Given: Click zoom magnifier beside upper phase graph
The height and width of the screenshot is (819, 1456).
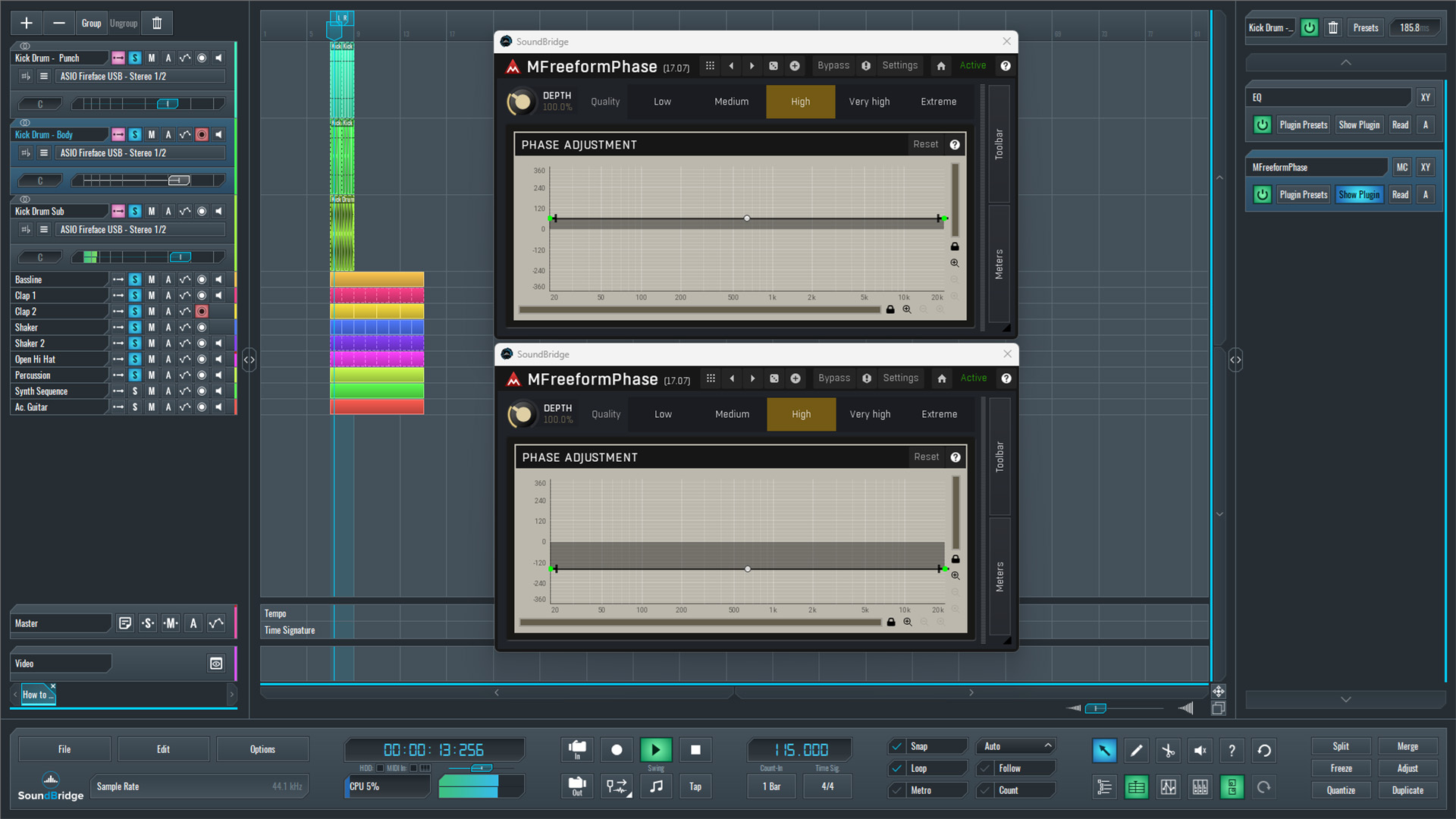Looking at the screenshot, I should 955,263.
